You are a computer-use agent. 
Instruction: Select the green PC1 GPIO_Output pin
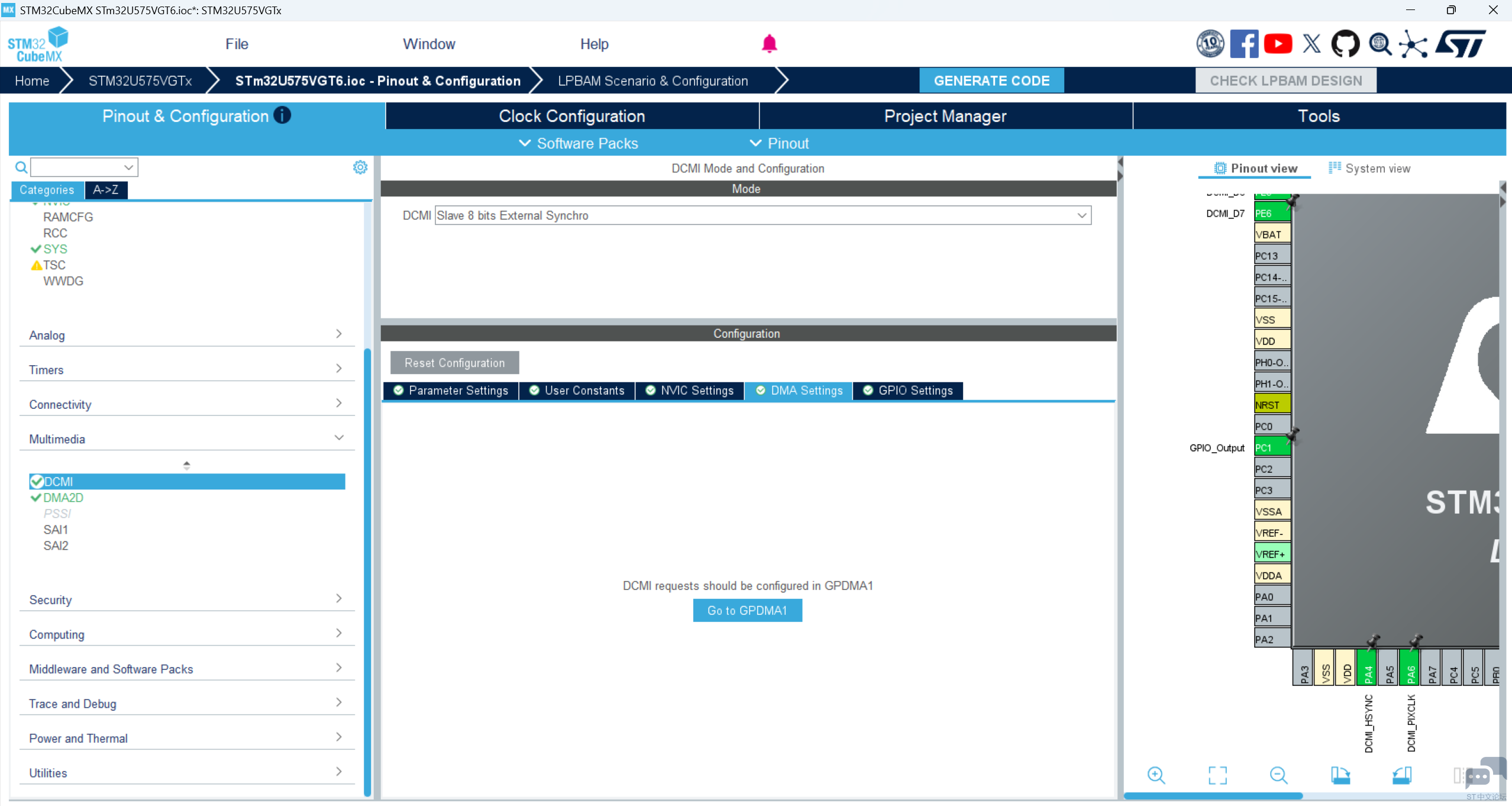[x=1272, y=447]
